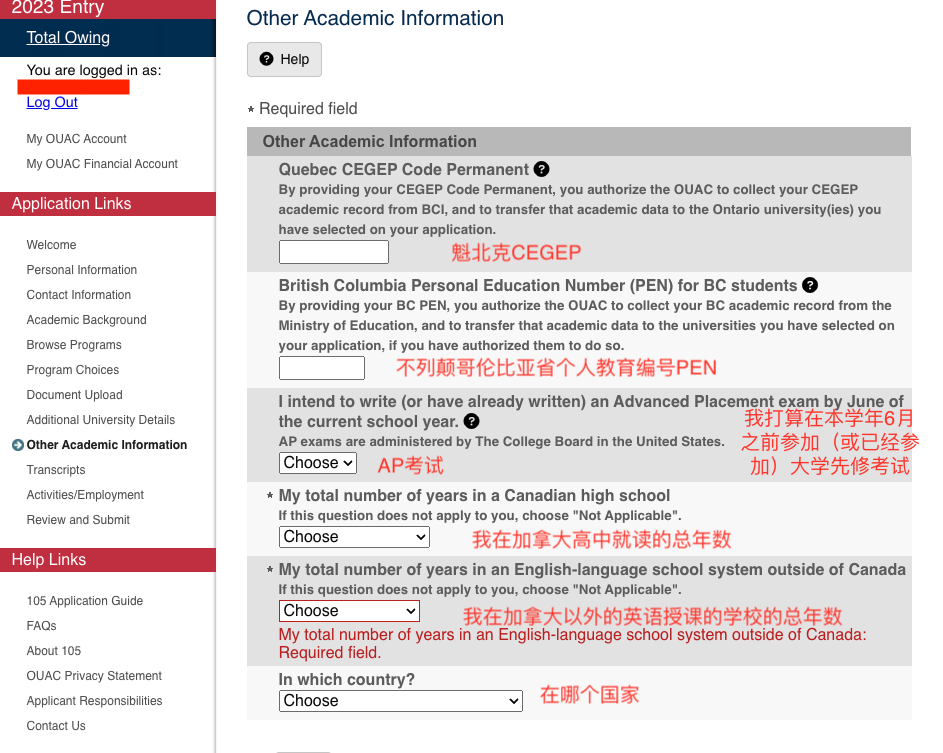This screenshot has width=943, height=753.
Task: Click the question mark on the Help button
Action: [265, 59]
